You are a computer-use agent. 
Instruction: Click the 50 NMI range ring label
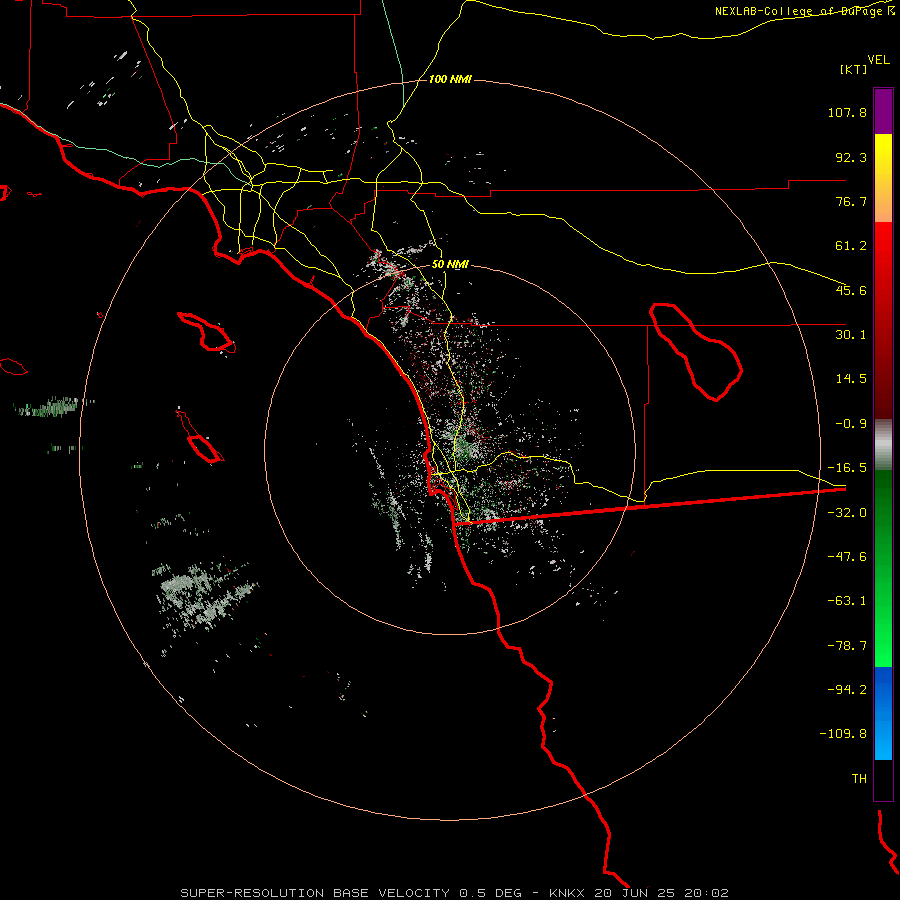450,265
